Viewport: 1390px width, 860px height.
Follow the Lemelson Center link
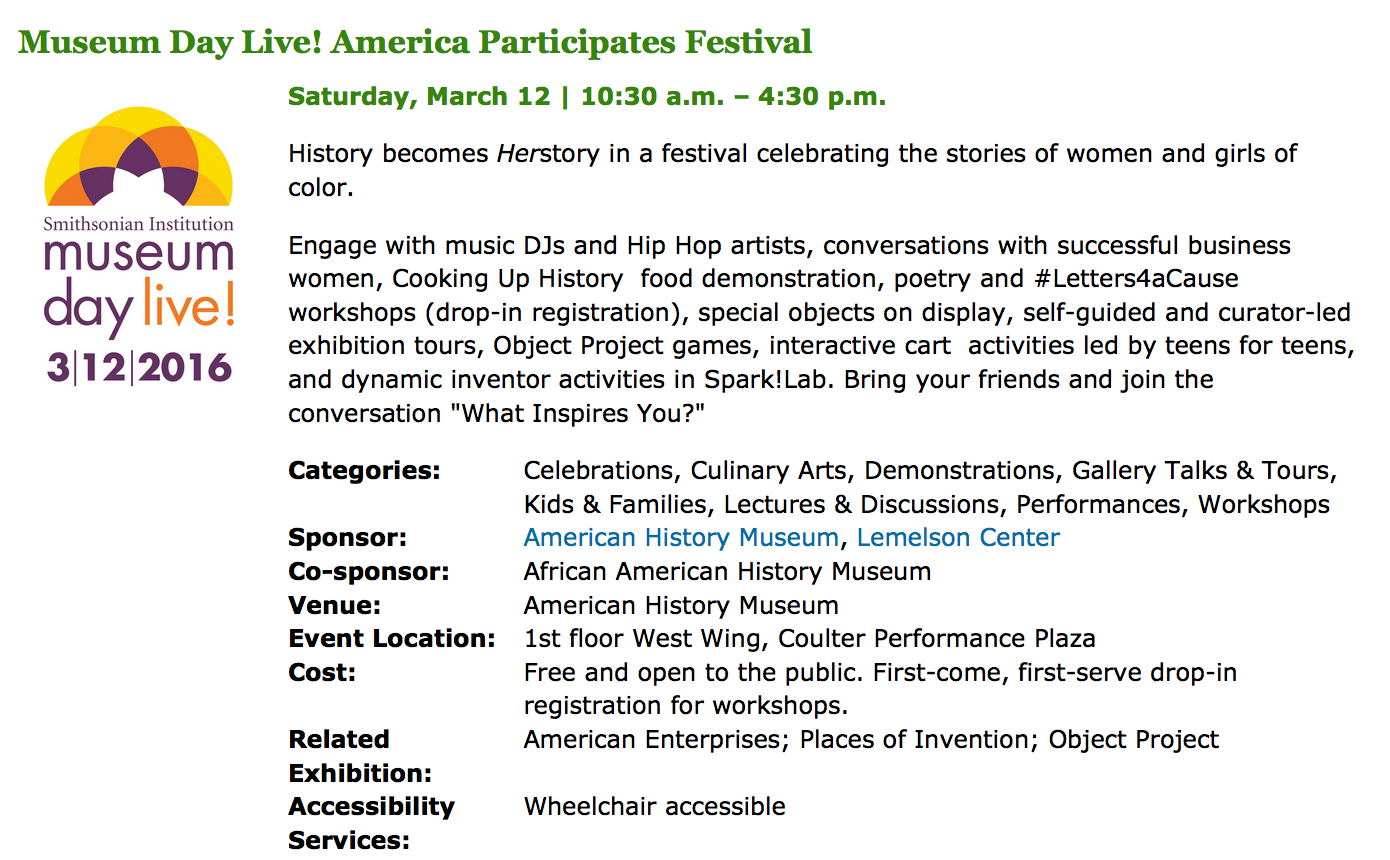(x=957, y=538)
